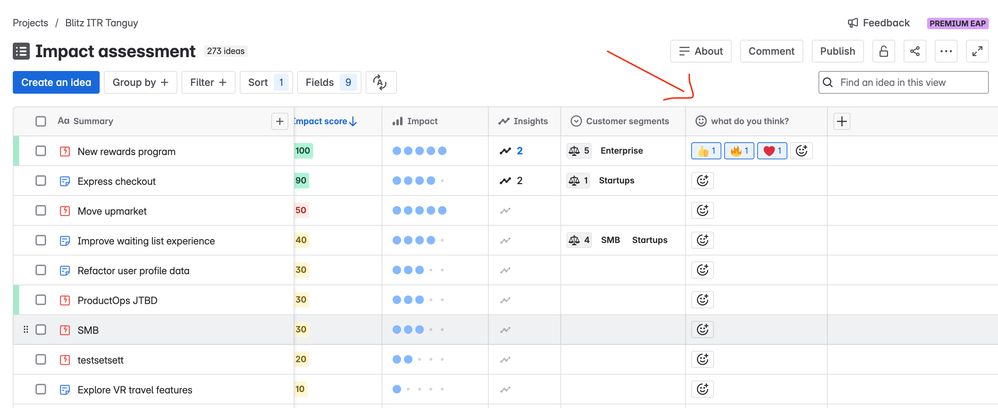Toggle thumbs up reaction on New rewards program
The height and width of the screenshot is (408, 998).
[x=706, y=151]
